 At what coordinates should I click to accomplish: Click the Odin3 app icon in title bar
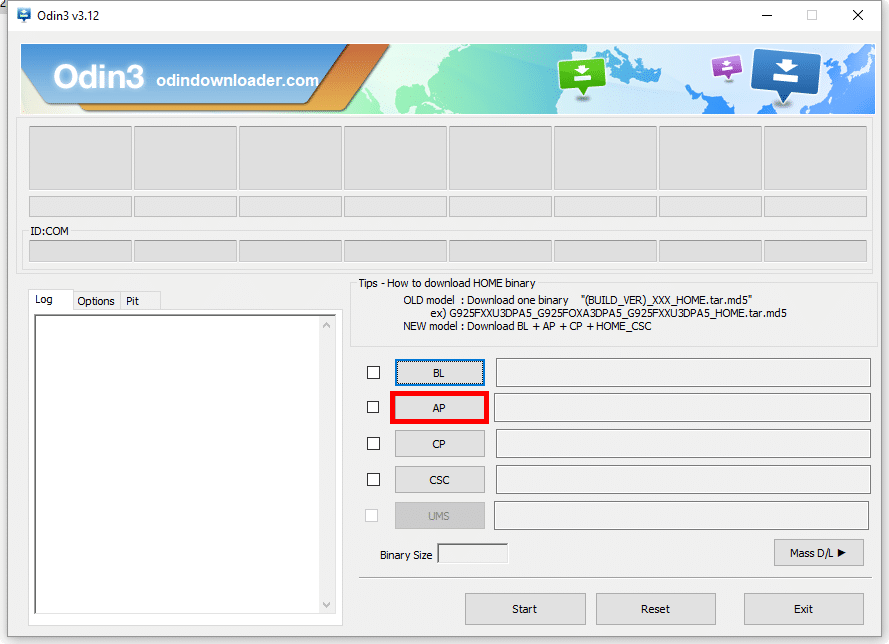pyautogui.click(x=24, y=15)
